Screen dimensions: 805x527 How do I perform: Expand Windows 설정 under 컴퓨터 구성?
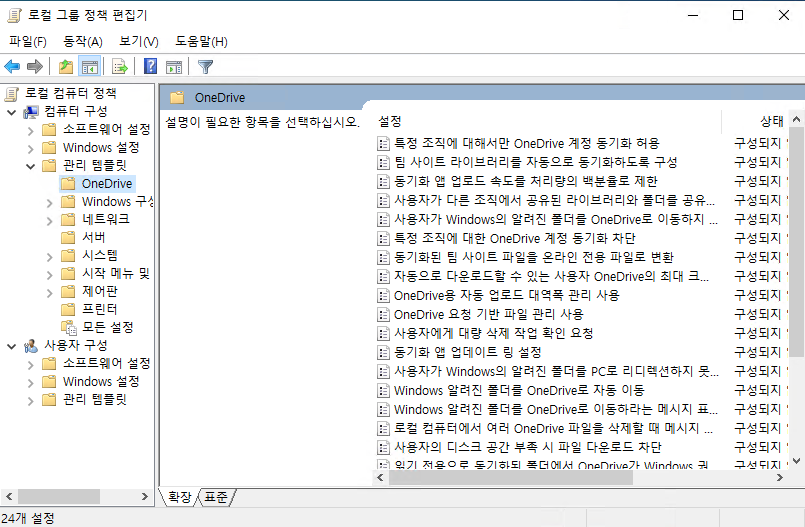coord(30,149)
